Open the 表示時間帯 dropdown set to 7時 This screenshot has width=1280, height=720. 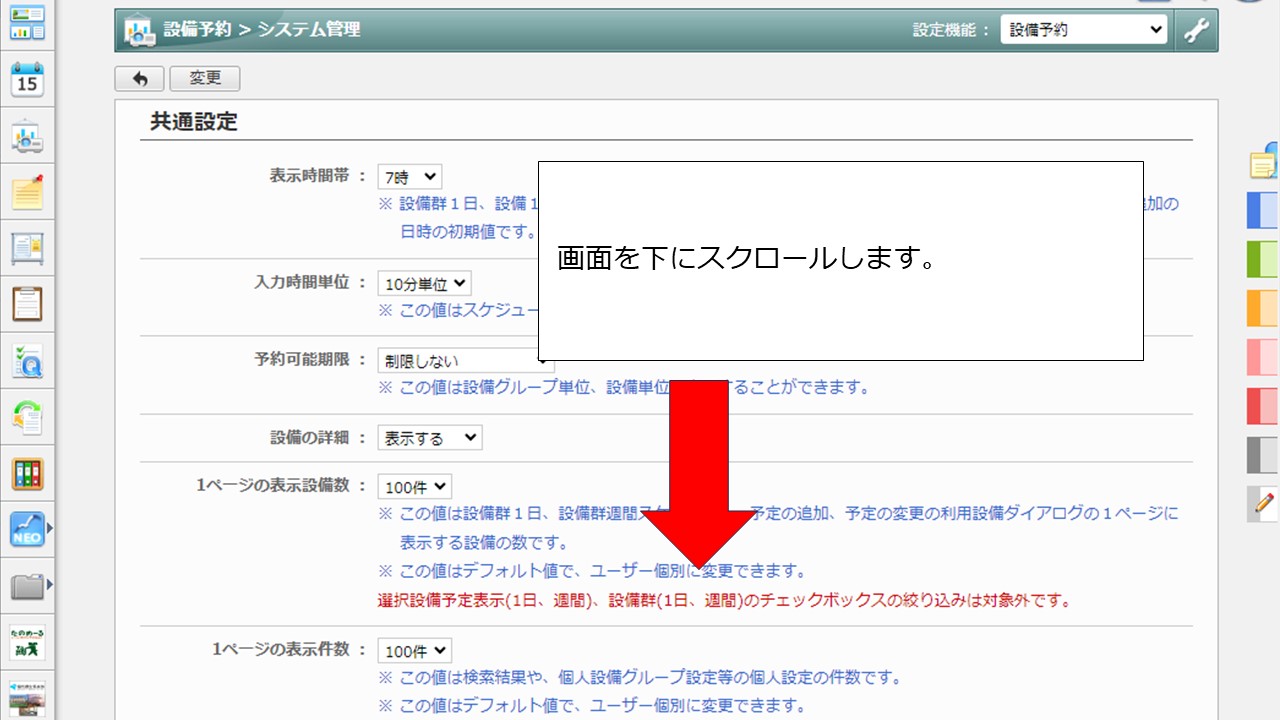[x=409, y=177]
